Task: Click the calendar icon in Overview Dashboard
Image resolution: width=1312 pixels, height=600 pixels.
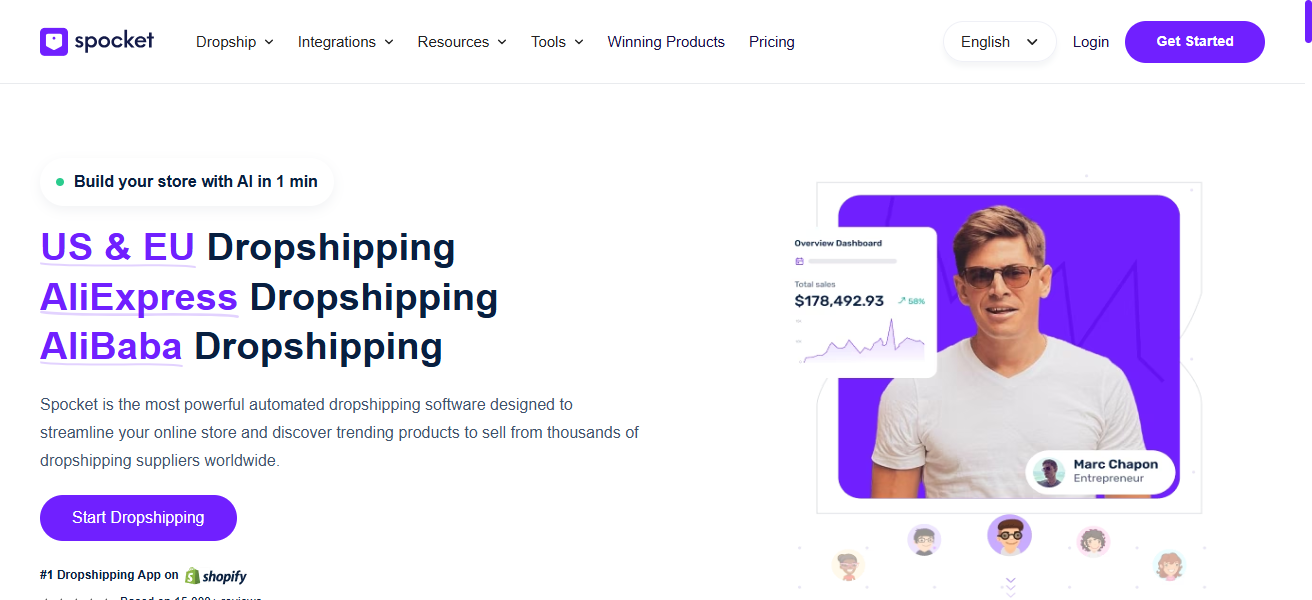Action: point(799,261)
